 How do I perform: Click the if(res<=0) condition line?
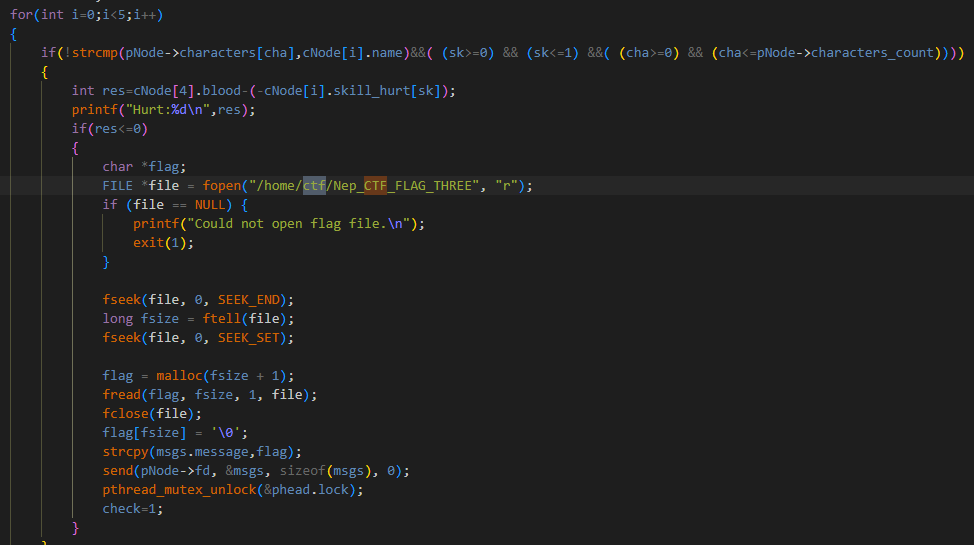[x=110, y=129]
